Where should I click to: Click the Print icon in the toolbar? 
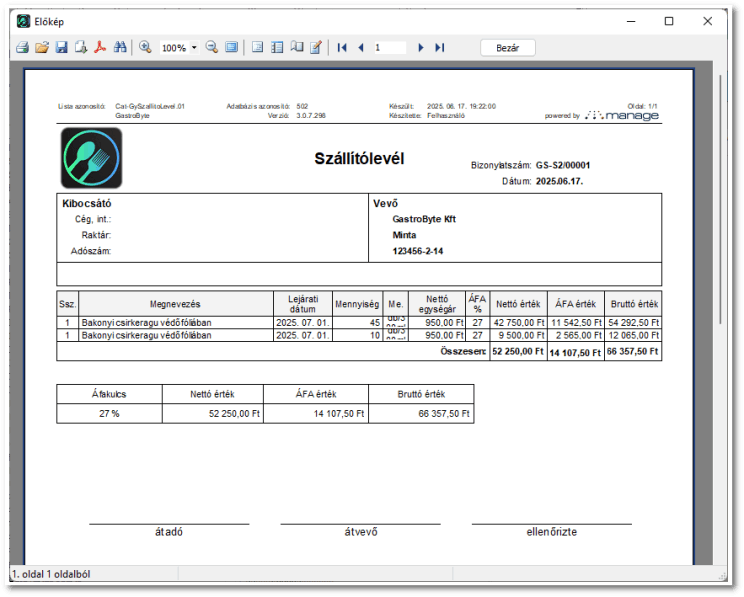pos(22,47)
